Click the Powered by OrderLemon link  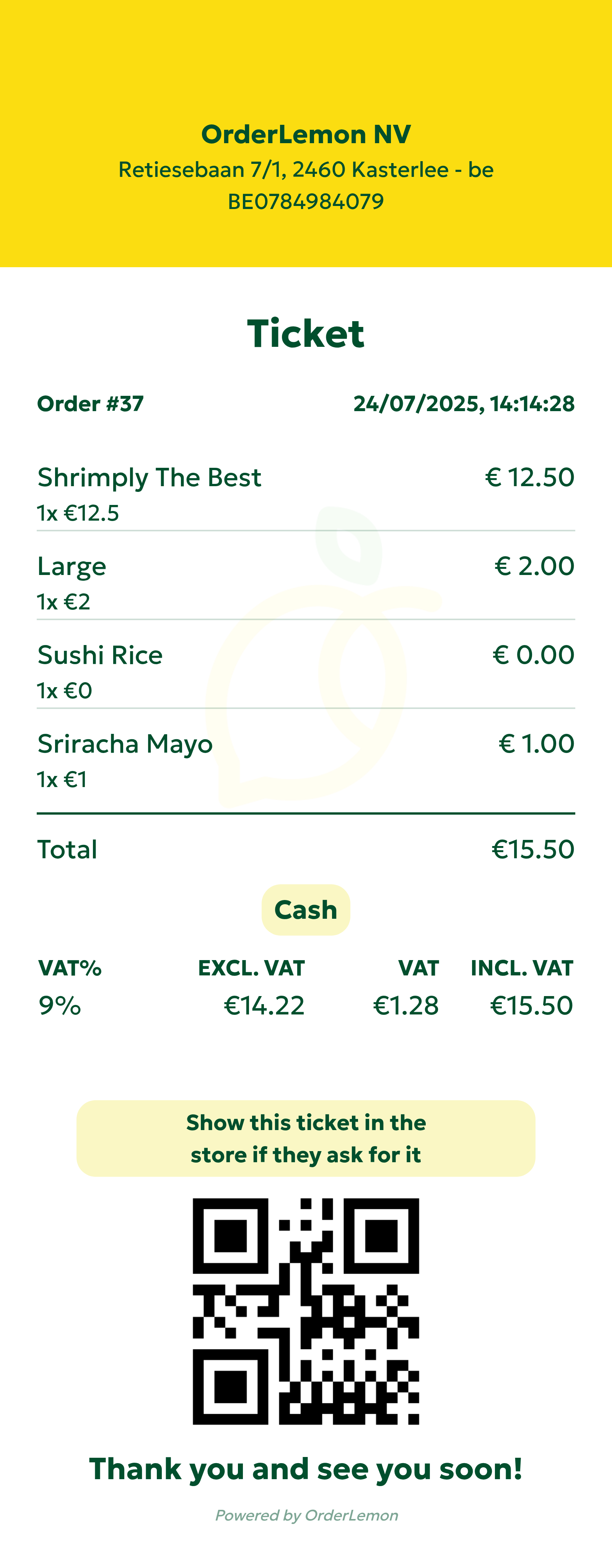tap(307, 1515)
